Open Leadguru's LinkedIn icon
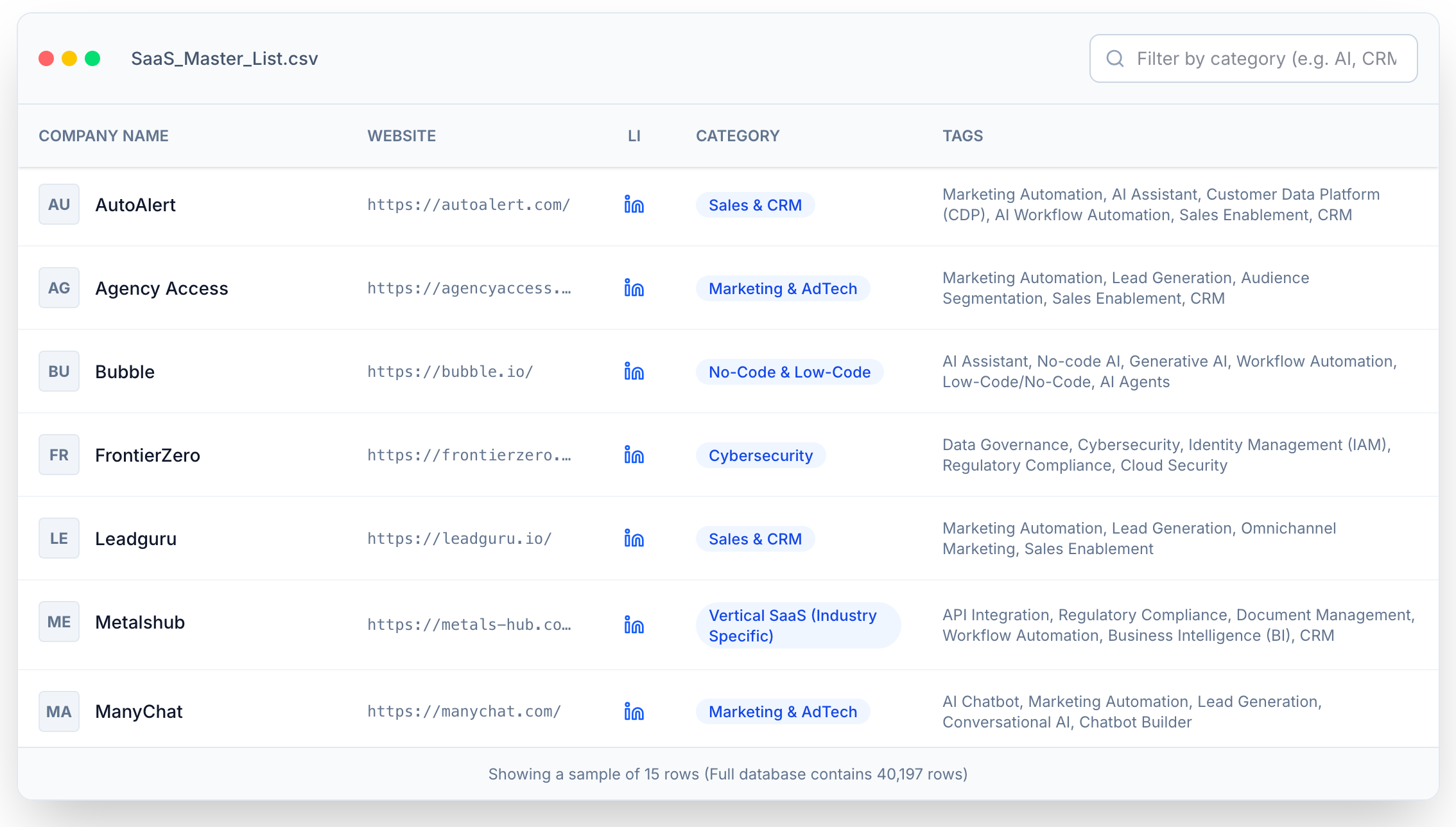Viewport: 1456px width, 827px height. coord(634,539)
